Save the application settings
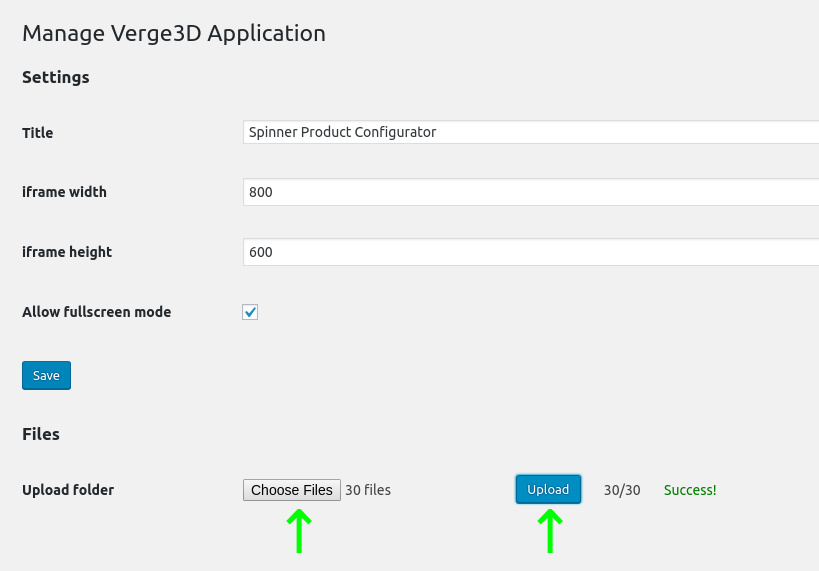 tap(46, 375)
